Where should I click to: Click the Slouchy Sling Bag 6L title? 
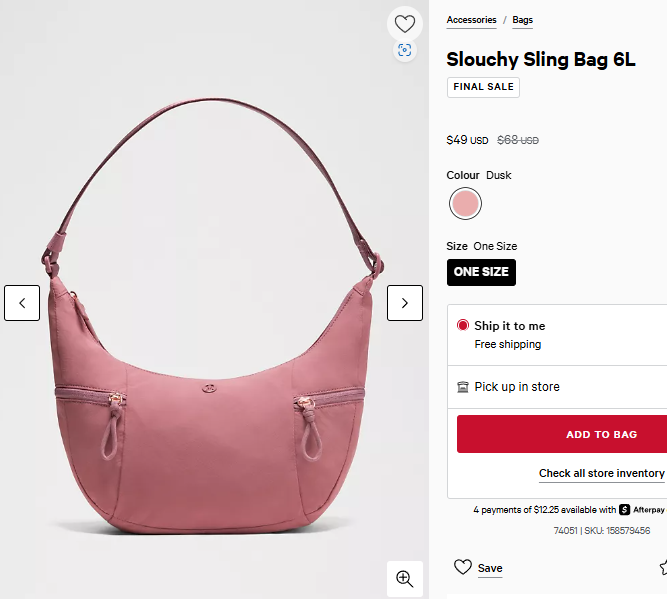click(x=540, y=59)
